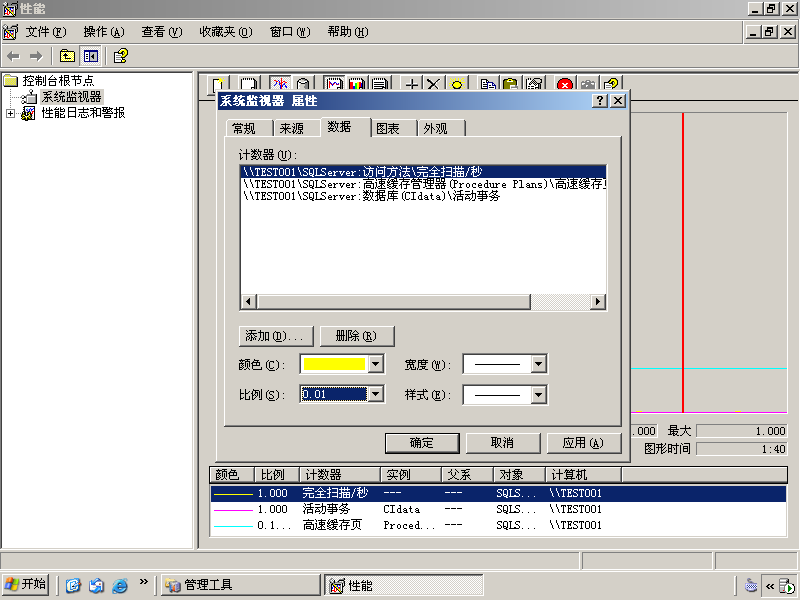Select 系统监视器 in the console tree

[71, 97]
